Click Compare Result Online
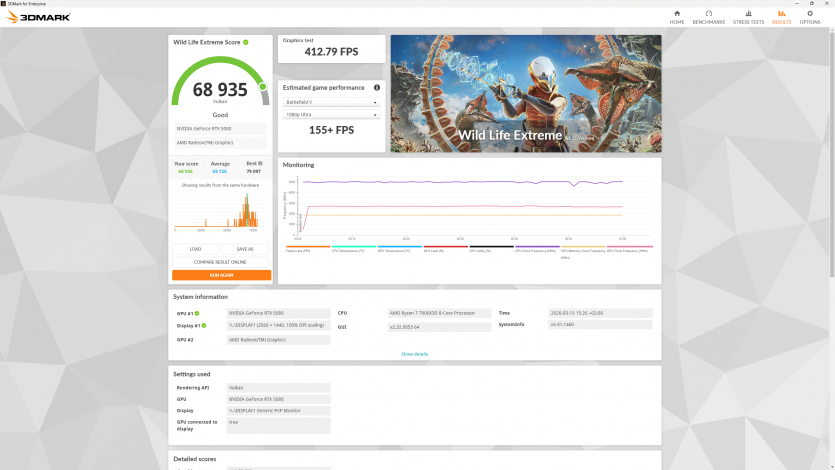The image size is (835, 470). pos(221,262)
